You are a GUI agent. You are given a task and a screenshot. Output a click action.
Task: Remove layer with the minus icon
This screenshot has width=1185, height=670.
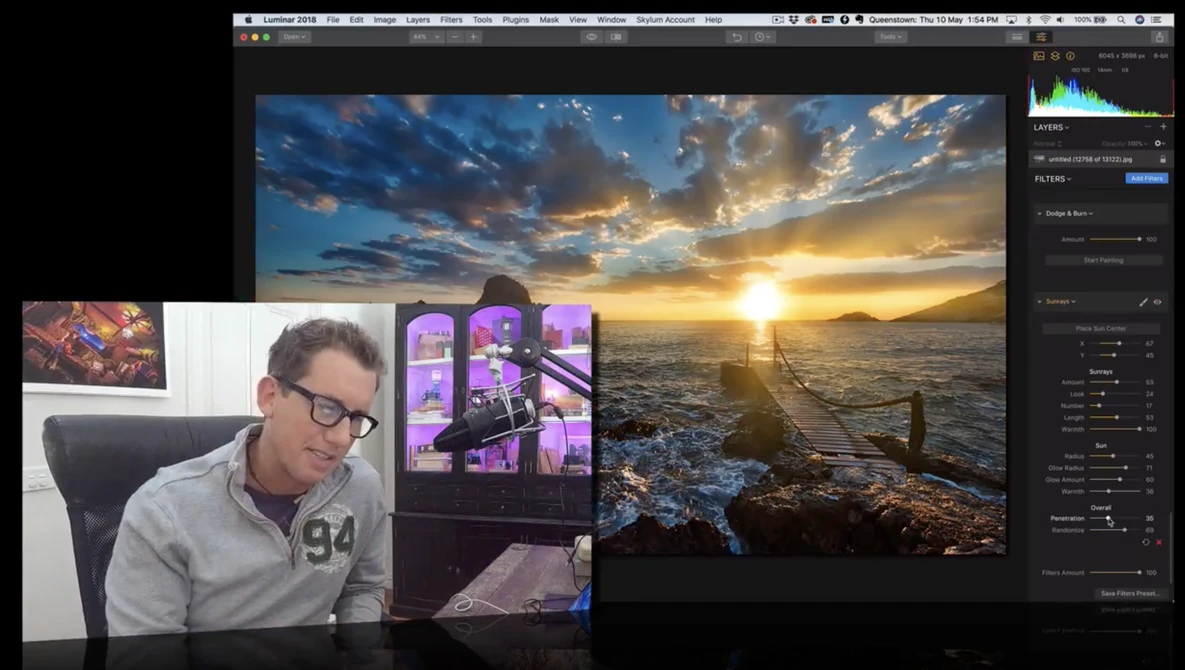tap(1148, 127)
